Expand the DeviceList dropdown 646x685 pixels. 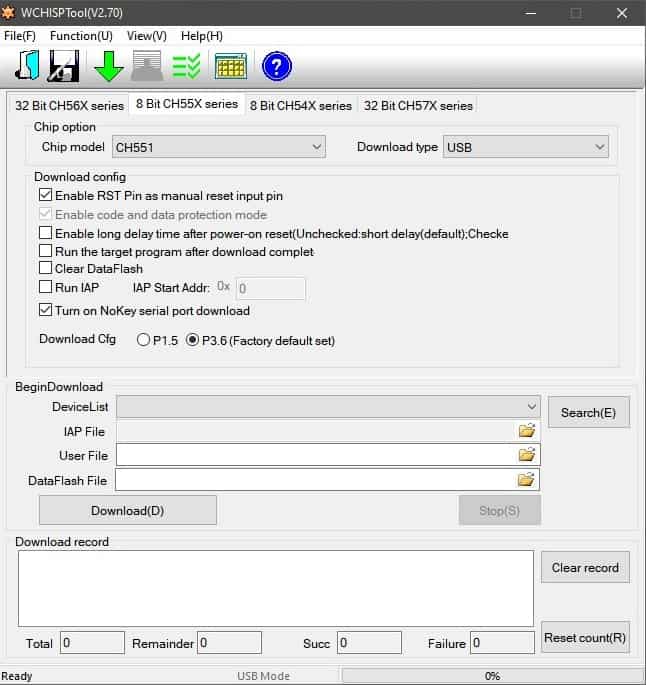coord(328,407)
